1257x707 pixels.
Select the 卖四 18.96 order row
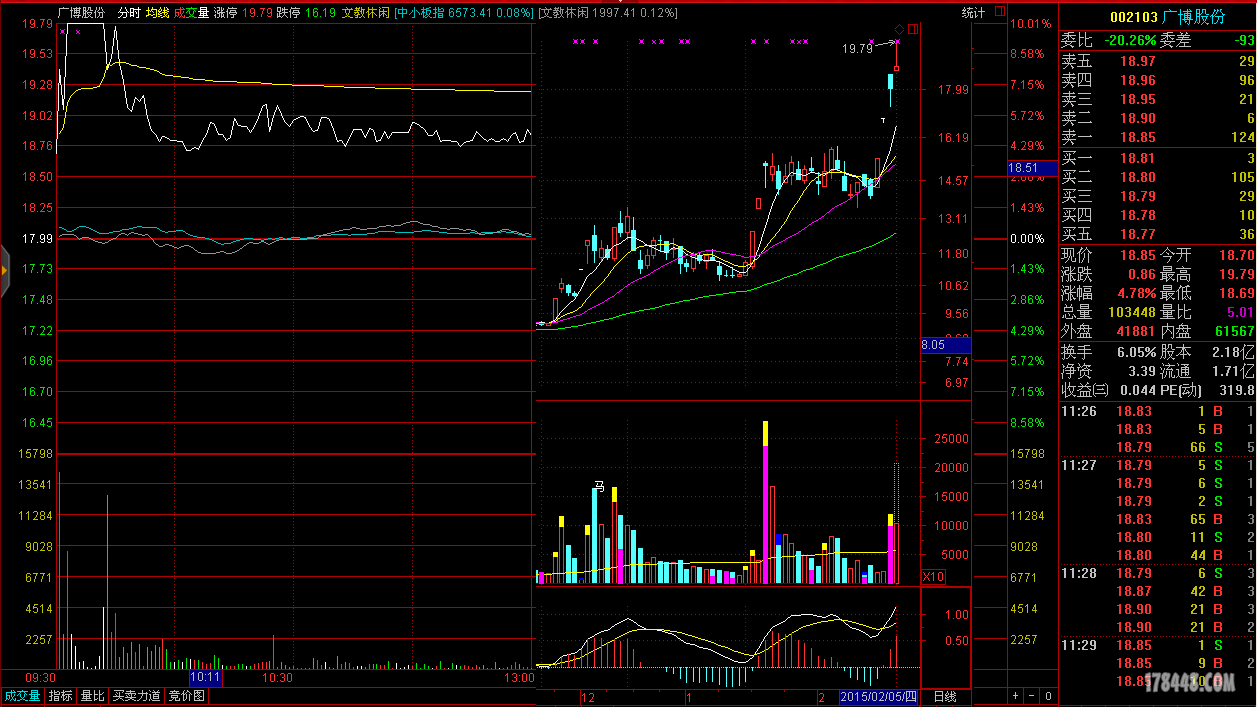click(1158, 81)
